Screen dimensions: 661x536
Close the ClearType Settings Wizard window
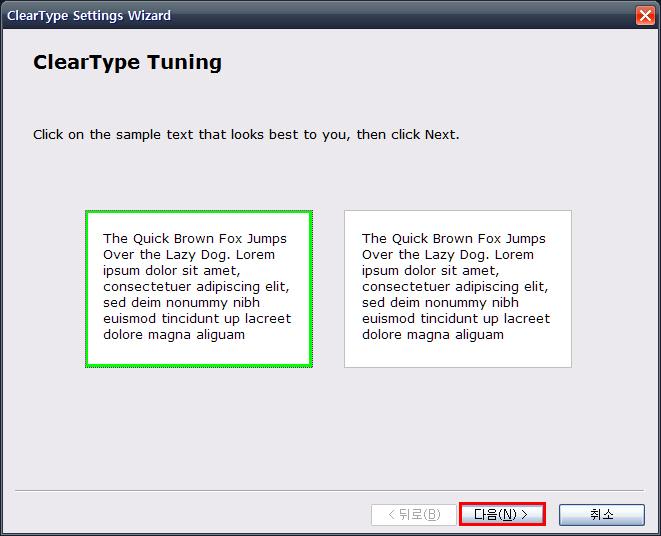coord(645,16)
